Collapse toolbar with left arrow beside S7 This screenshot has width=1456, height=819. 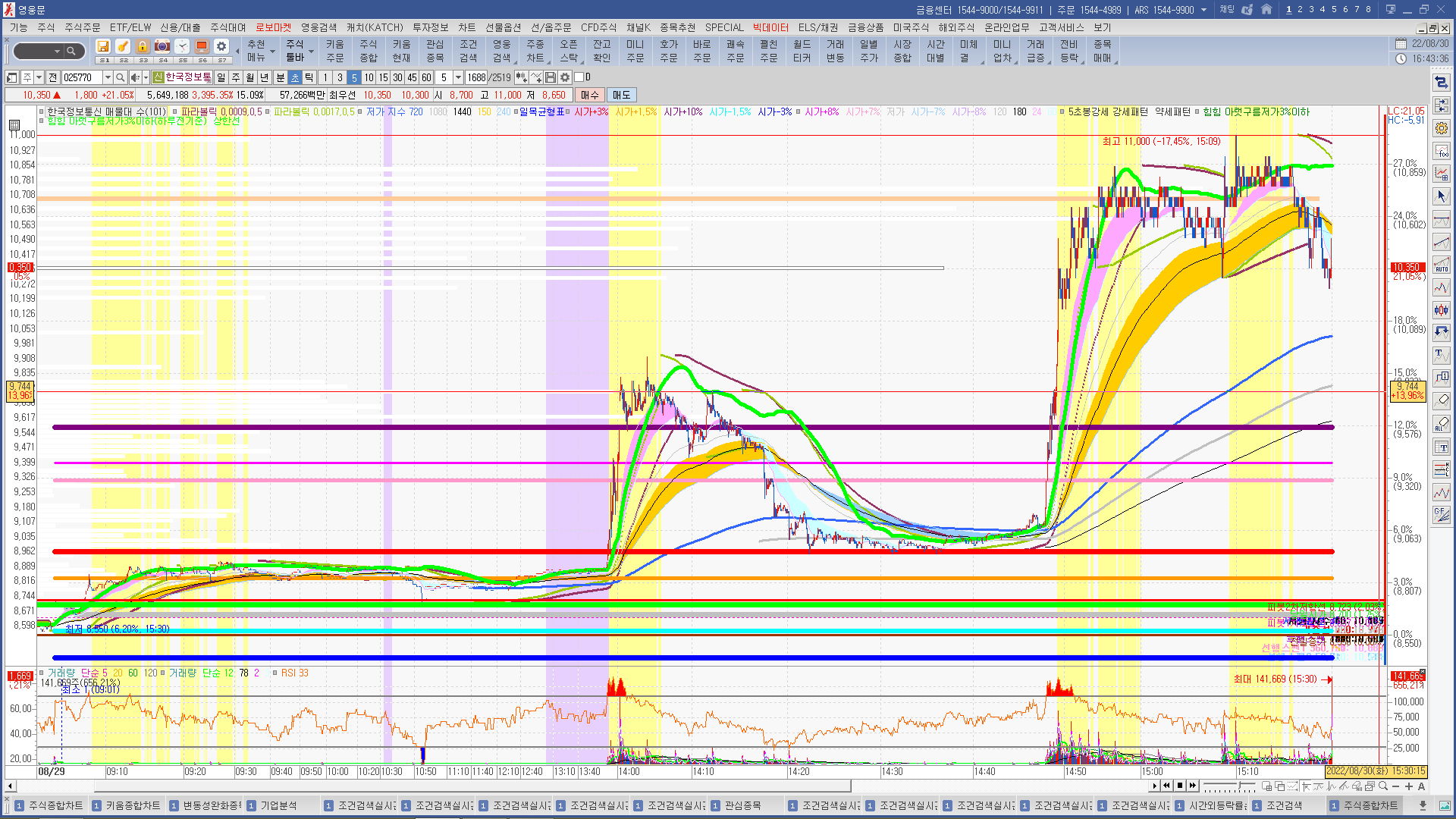click(x=237, y=51)
